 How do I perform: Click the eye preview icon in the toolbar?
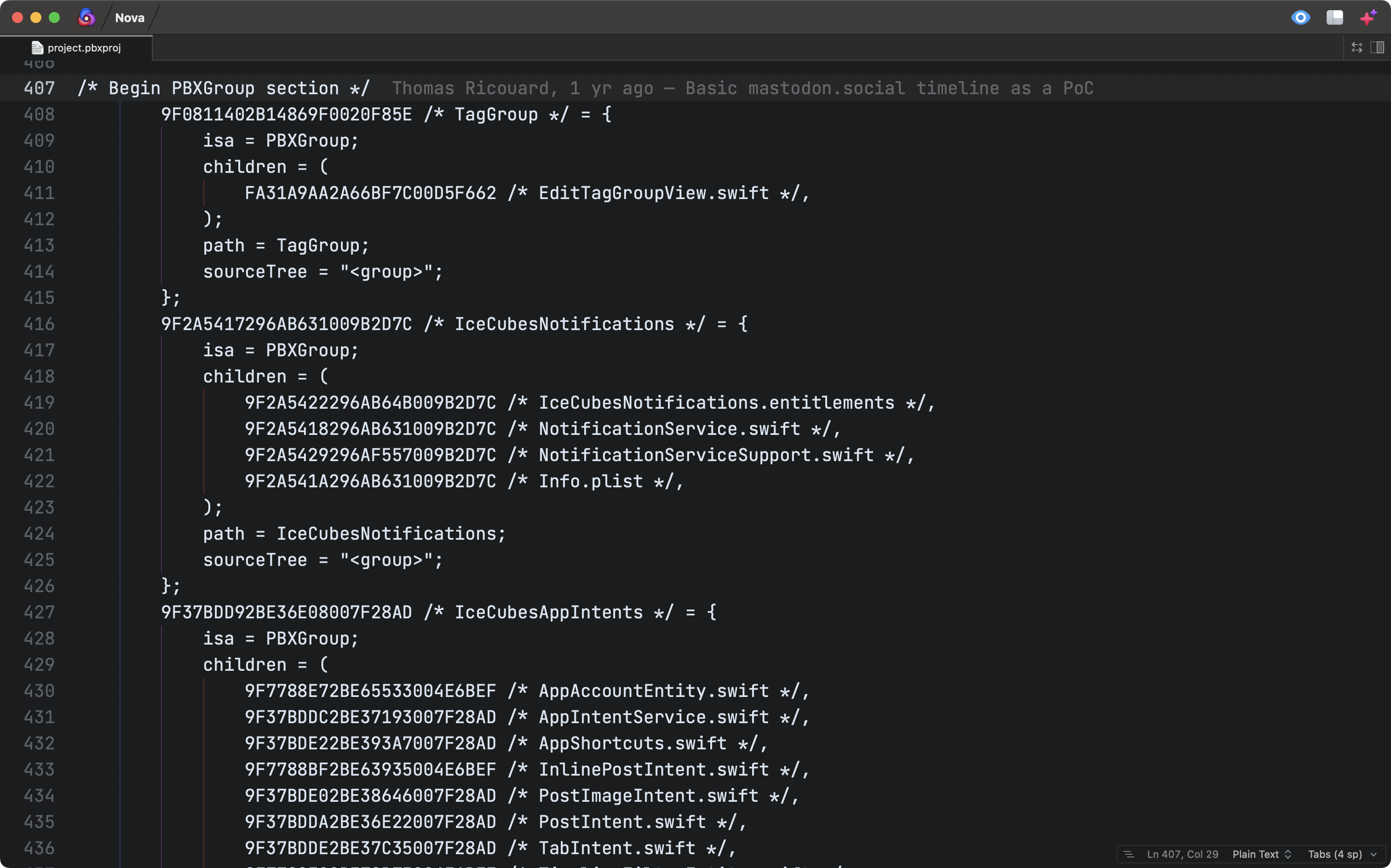tap(1301, 18)
